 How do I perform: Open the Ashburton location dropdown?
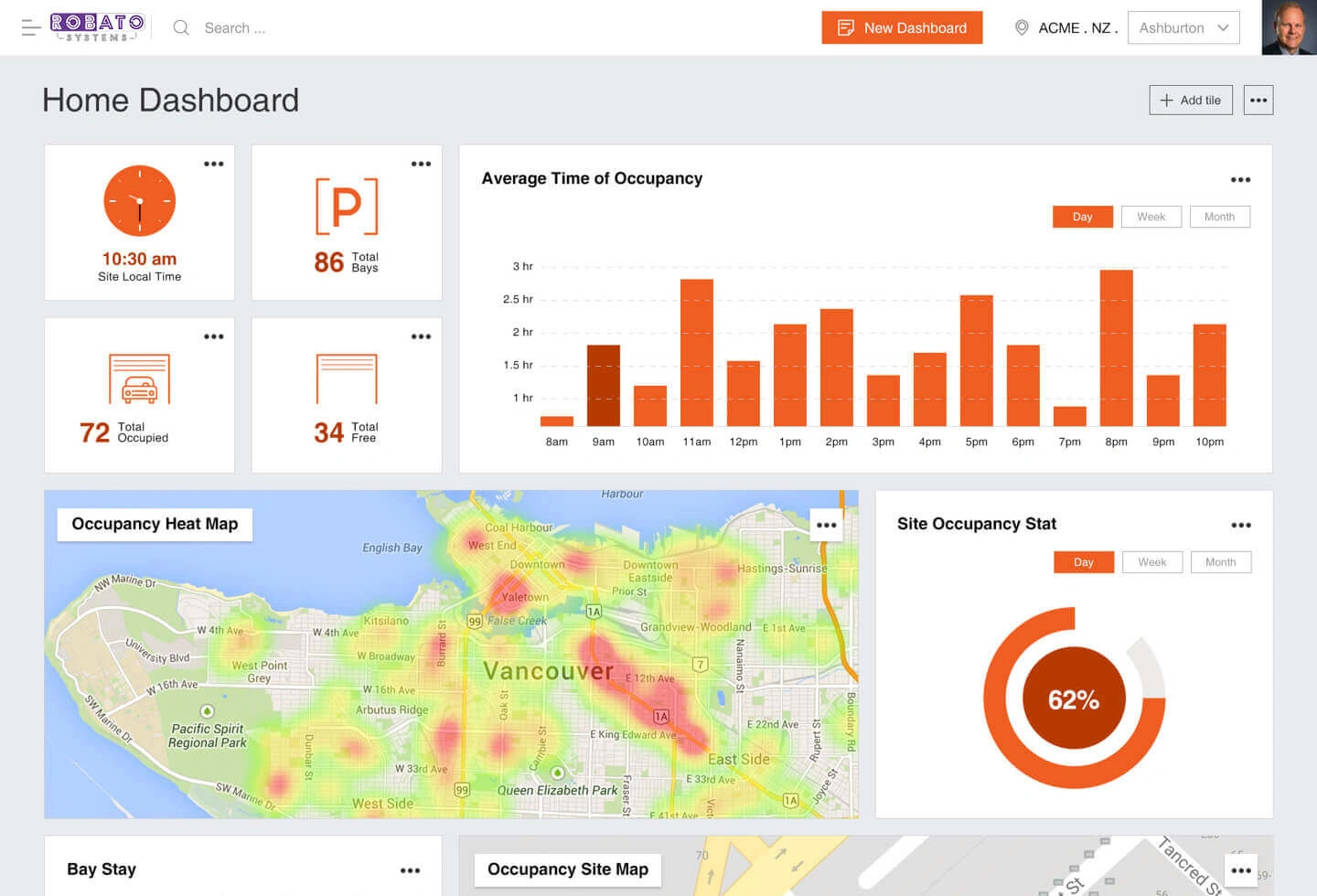pyautogui.click(x=1183, y=27)
